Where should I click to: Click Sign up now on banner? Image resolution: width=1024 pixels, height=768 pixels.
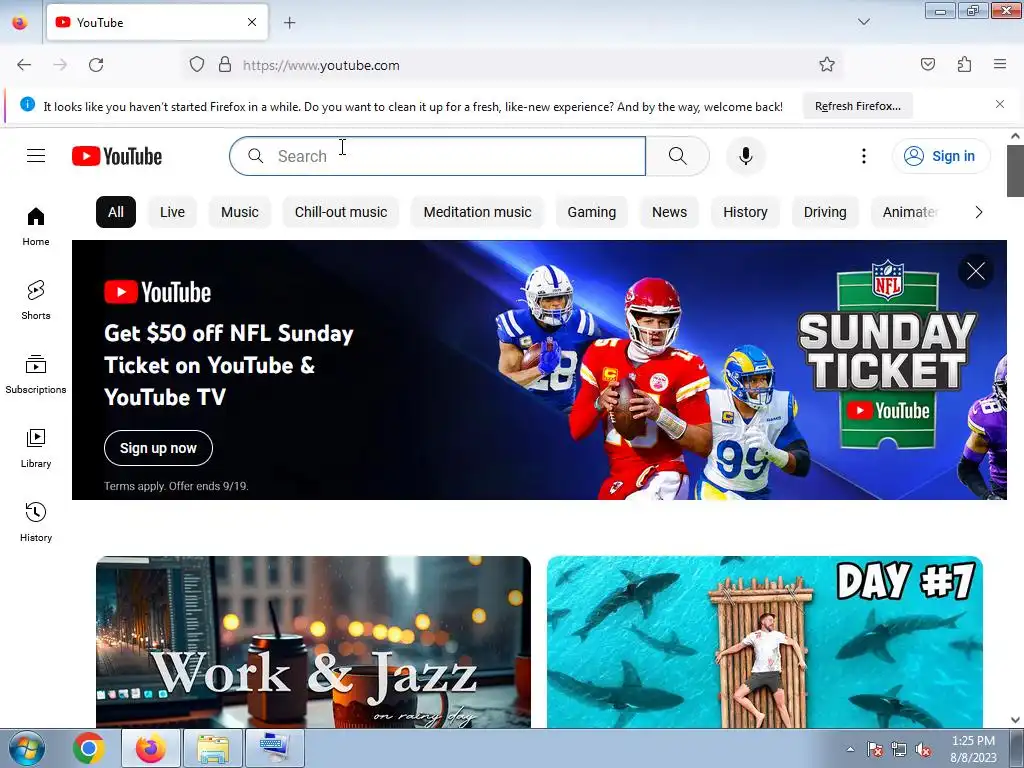point(158,448)
